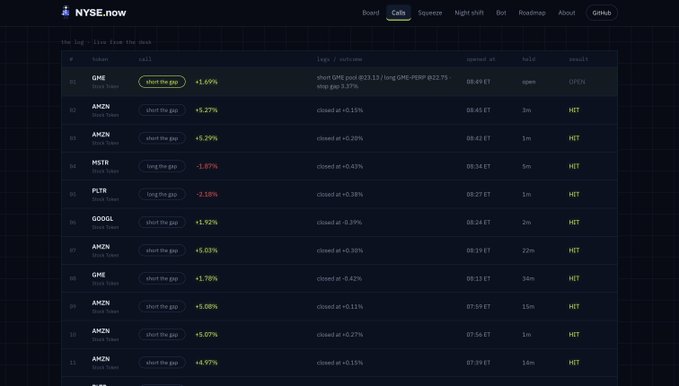Select the Calls tab
The image size is (679, 386).
398,13
